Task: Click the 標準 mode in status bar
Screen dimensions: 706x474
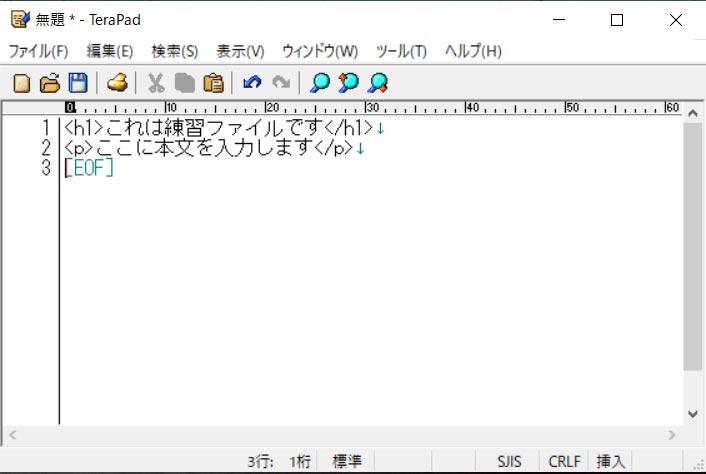Action: [x=347, y=461]
